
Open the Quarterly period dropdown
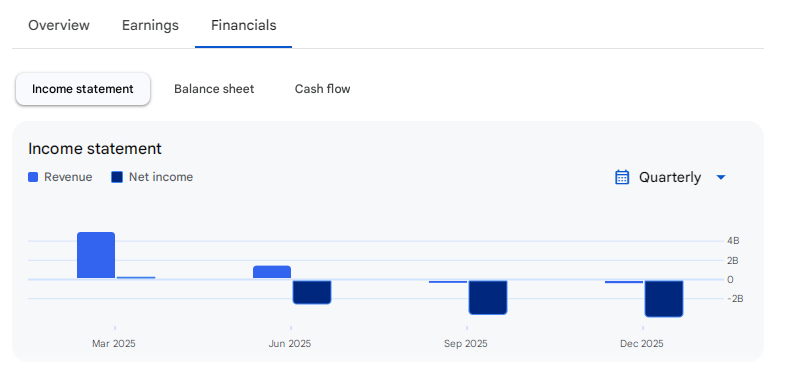click(670, 177)
